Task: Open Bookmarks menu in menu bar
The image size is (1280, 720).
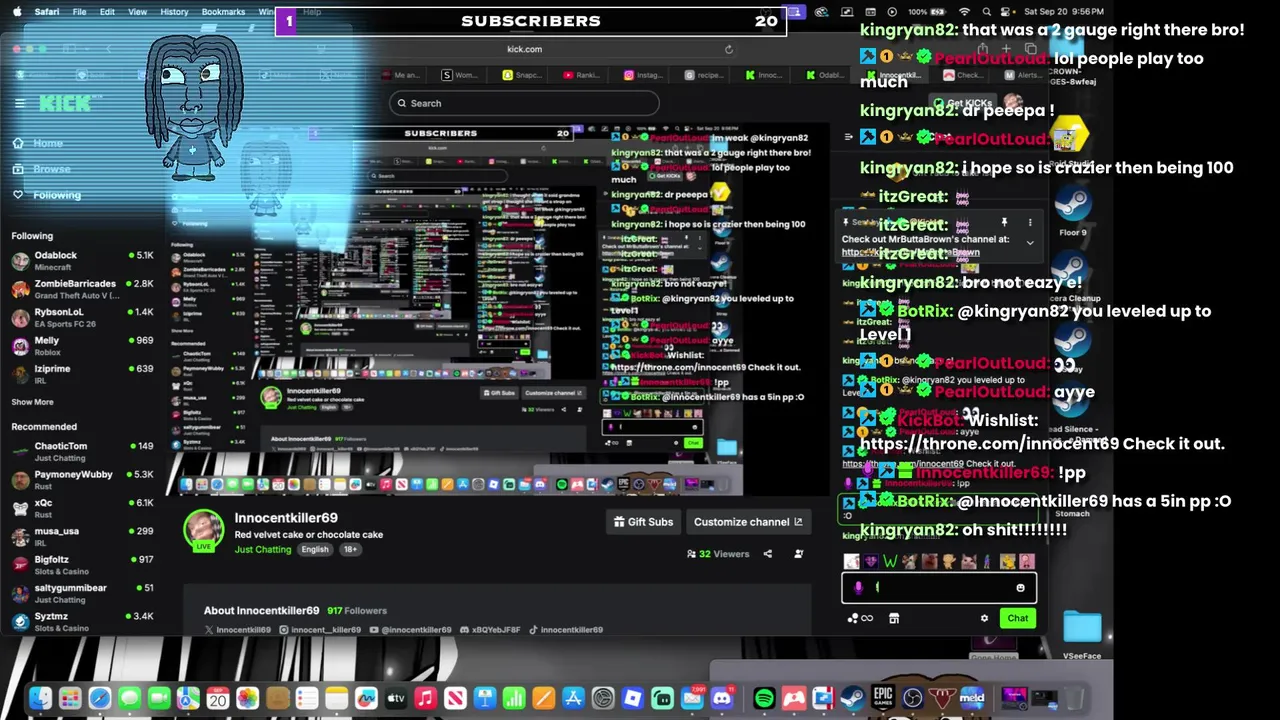Action: pyautogui.click(x=223, y=12)
